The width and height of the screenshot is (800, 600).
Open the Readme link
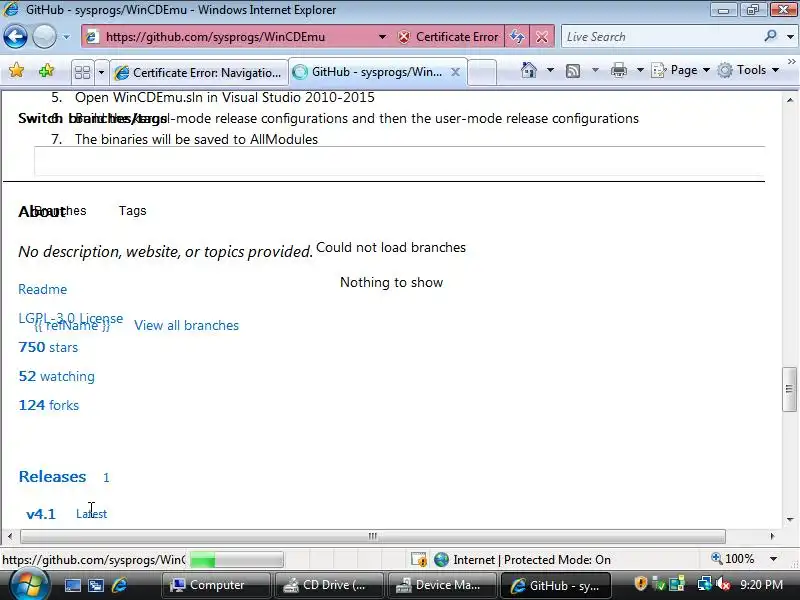pyautogui.click(x=42, y=289)
